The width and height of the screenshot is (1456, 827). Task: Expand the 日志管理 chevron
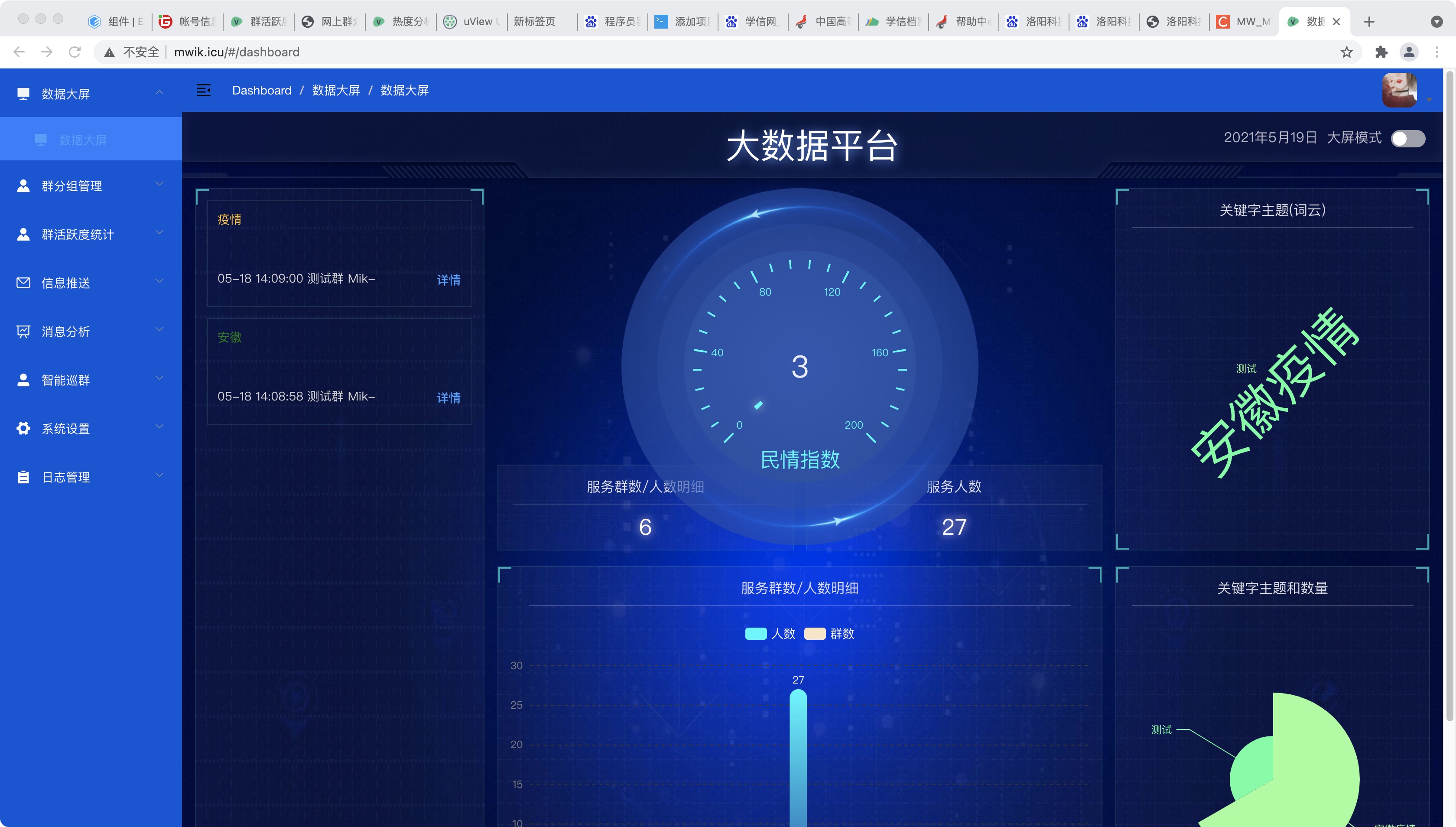(159, 475)
